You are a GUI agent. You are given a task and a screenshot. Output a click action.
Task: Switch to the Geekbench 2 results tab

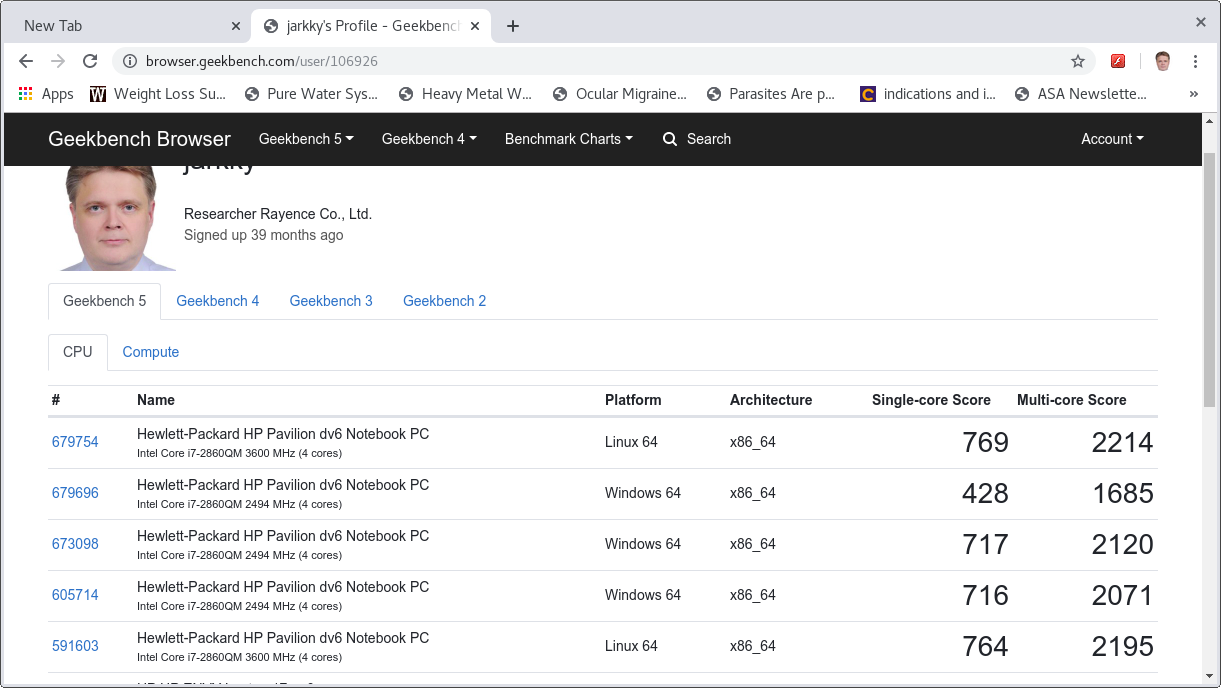click(444, 301)
